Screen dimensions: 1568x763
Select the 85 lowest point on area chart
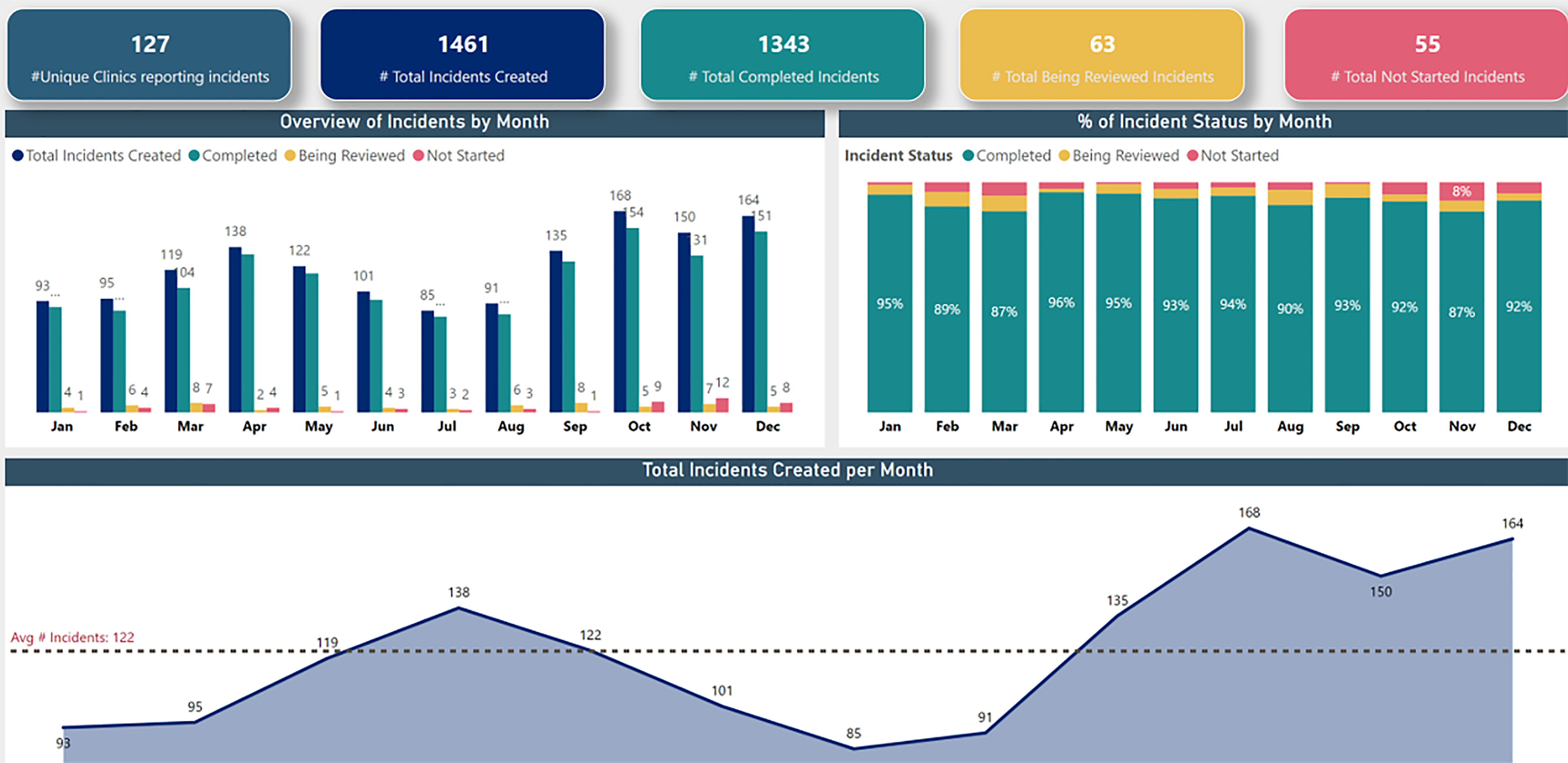853,748
